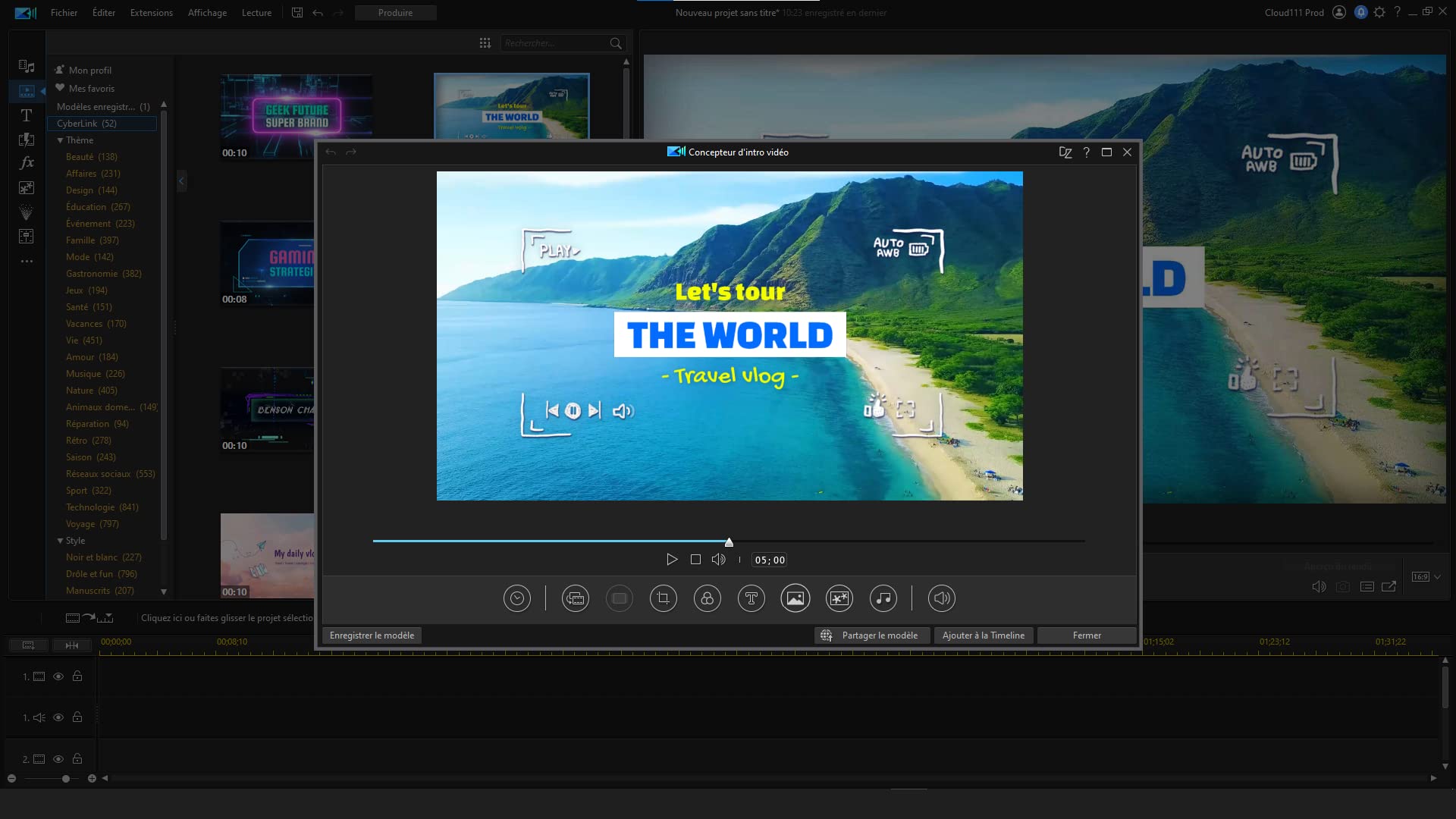Viewport: 1456px width, 819px height.
Task: Collapse the library category panel with the arrow handle
Action: [x=181, y=181]
